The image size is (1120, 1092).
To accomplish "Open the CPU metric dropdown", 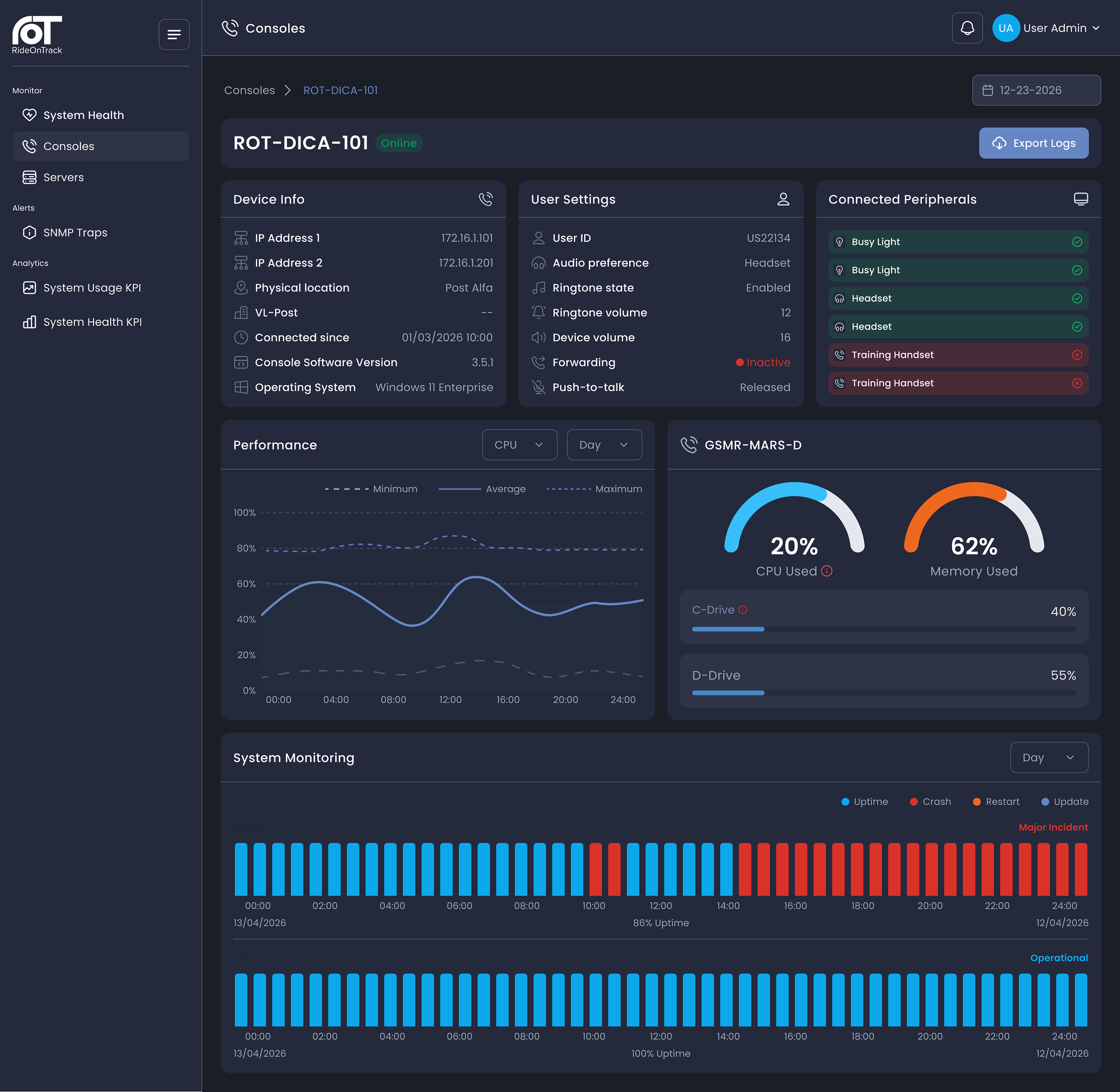I will [519, 444].
